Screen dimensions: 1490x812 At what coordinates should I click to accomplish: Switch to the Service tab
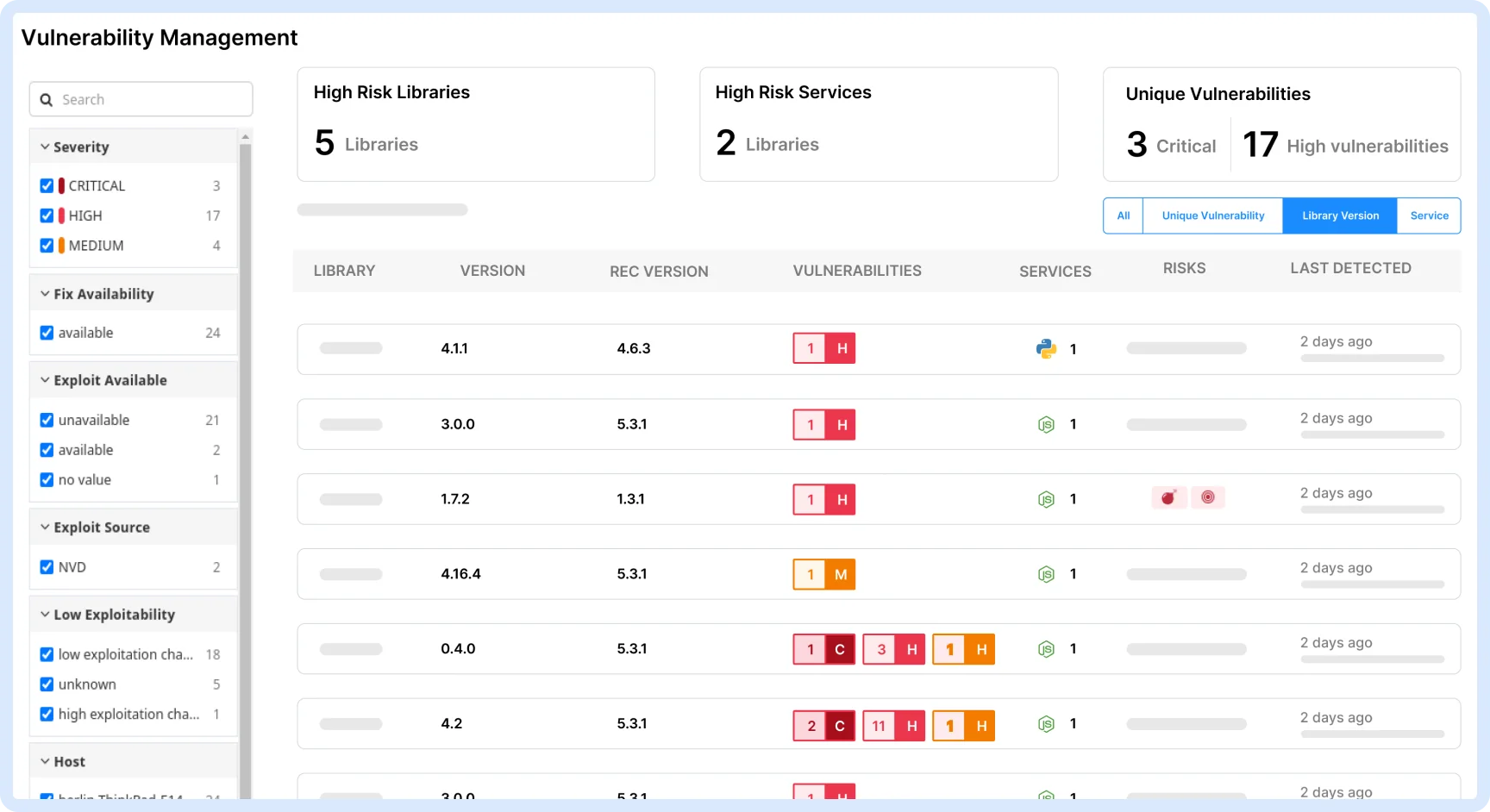(1429, 215)
